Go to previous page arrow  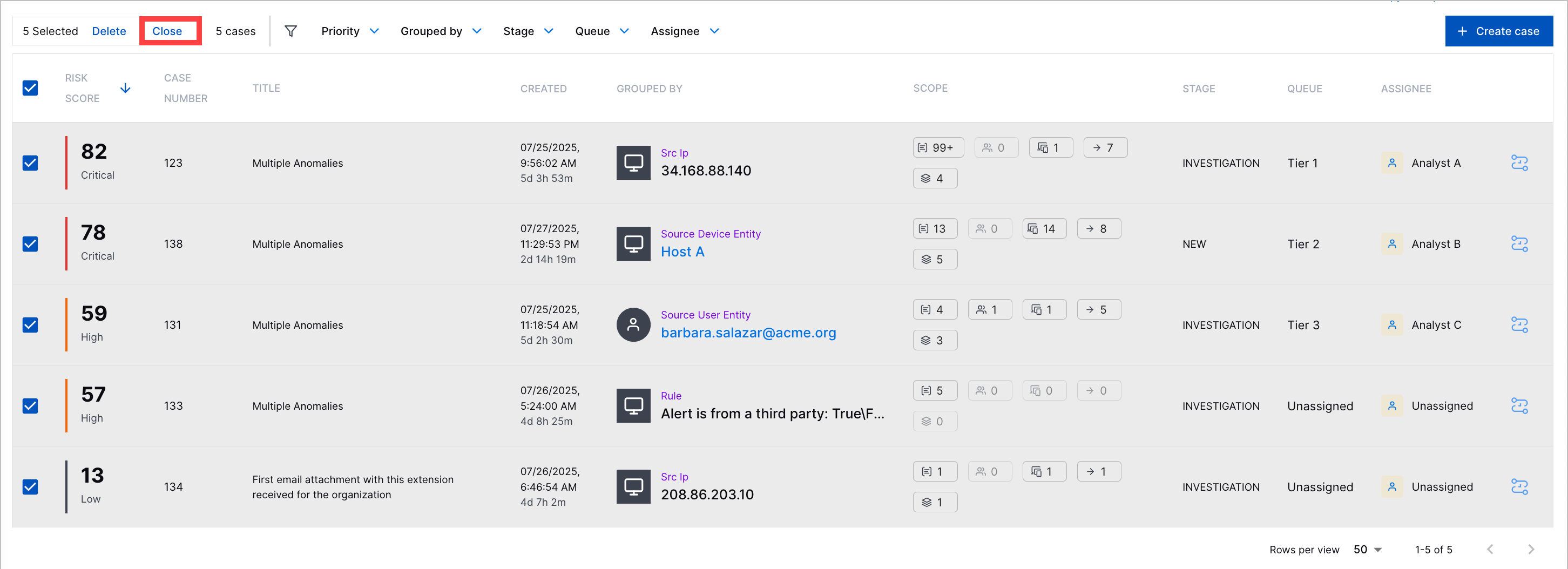pyautogui.click(x=1490, y=550)
